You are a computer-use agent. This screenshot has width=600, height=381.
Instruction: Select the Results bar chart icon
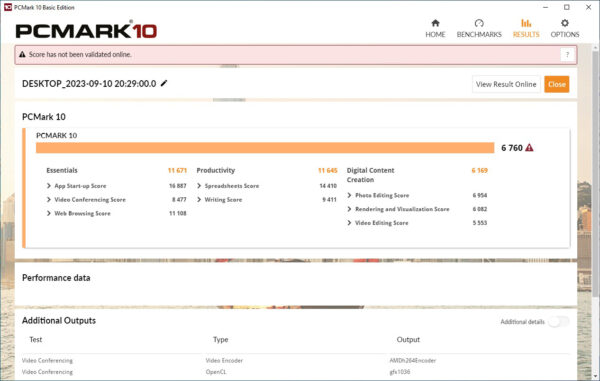(x=526, y=23)
